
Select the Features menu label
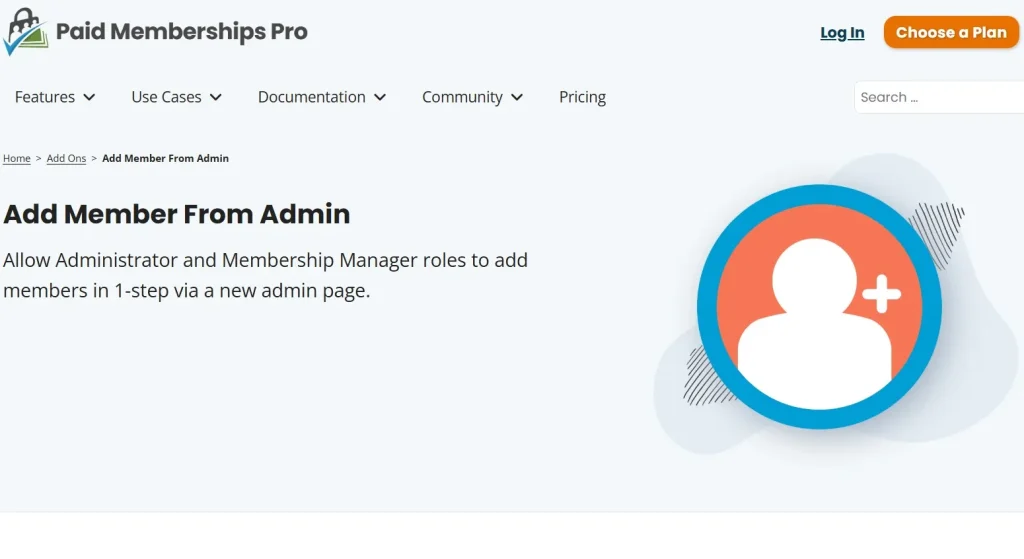coord(45,97)
